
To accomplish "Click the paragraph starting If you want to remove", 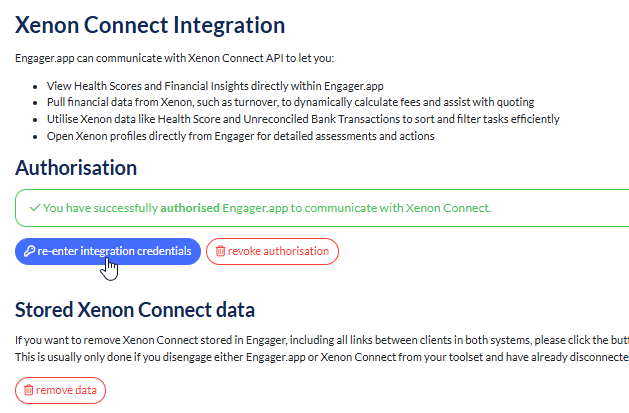I will click(x=320, y=341).
